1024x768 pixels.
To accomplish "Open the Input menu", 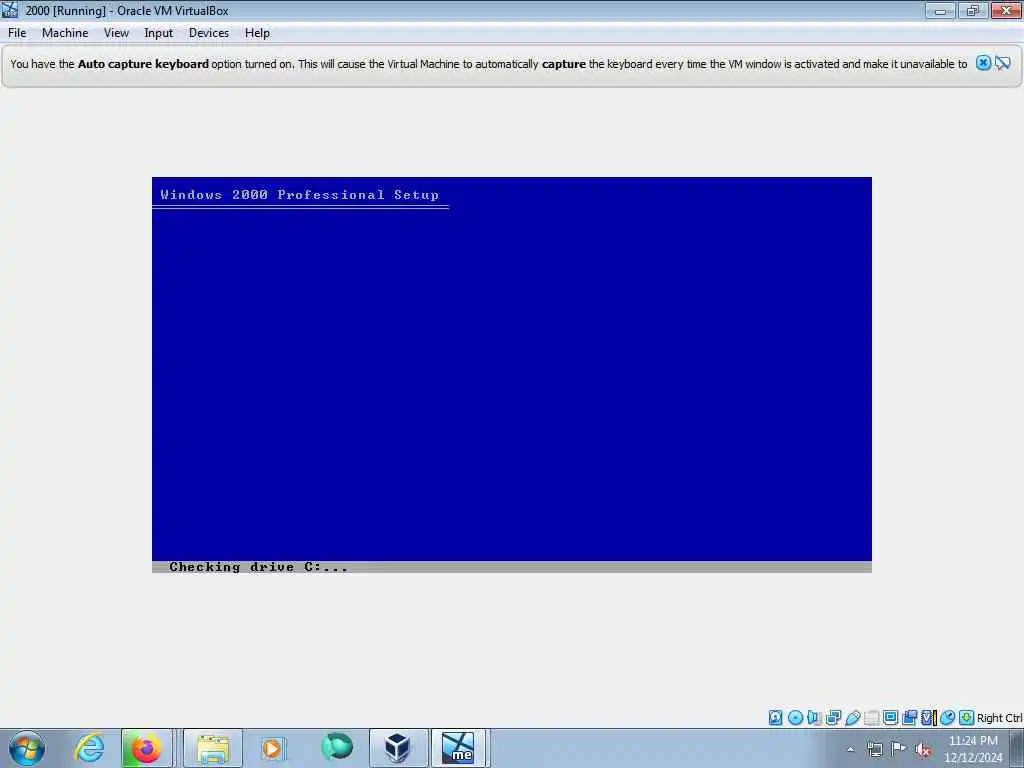I will (x=158, y=33).
